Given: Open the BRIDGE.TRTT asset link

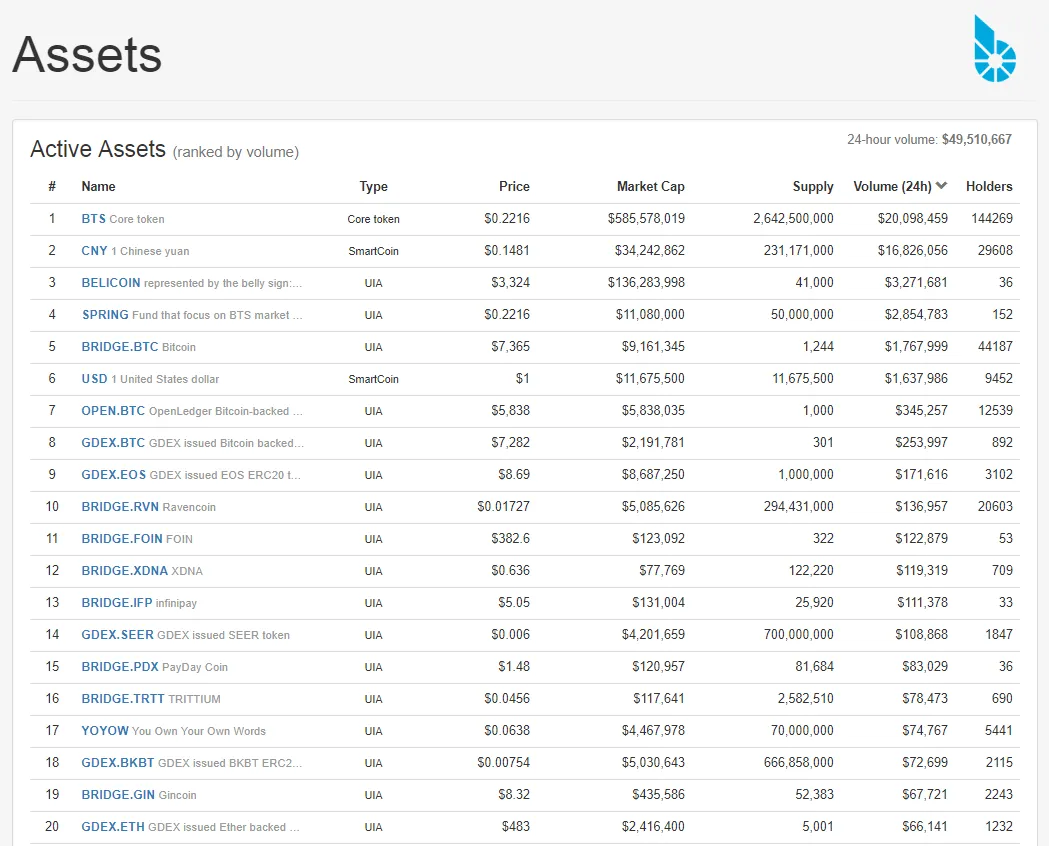Looking at the screenshot, I should (123, 699).
